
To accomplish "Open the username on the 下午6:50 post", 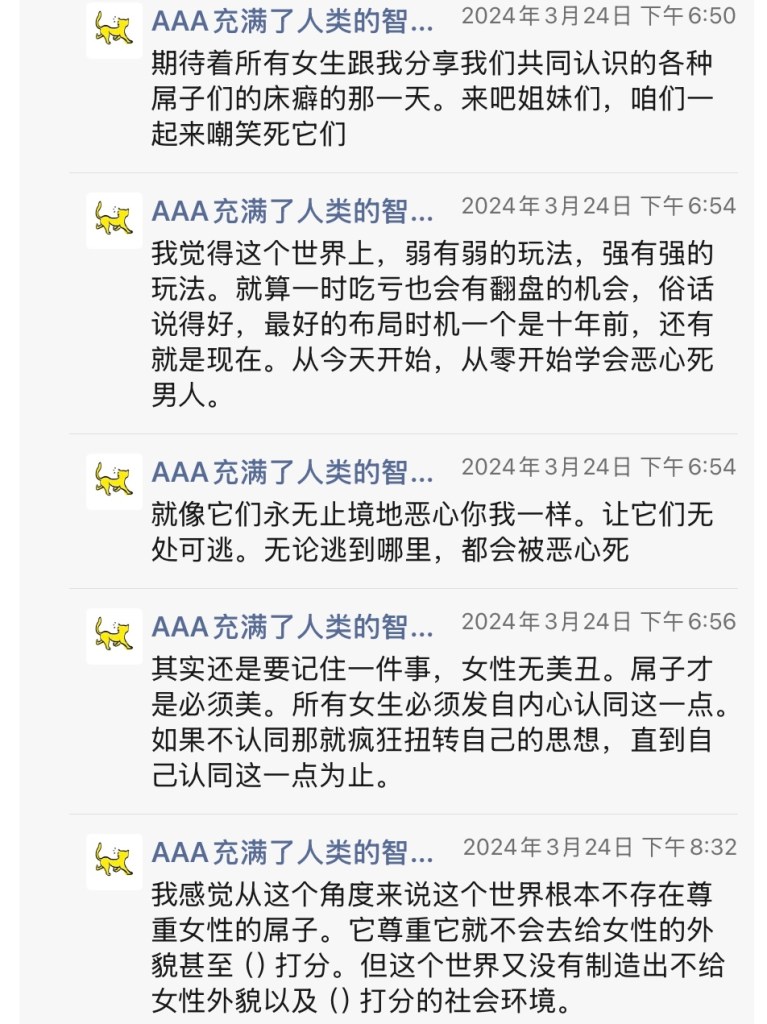I will pos(292,20).
